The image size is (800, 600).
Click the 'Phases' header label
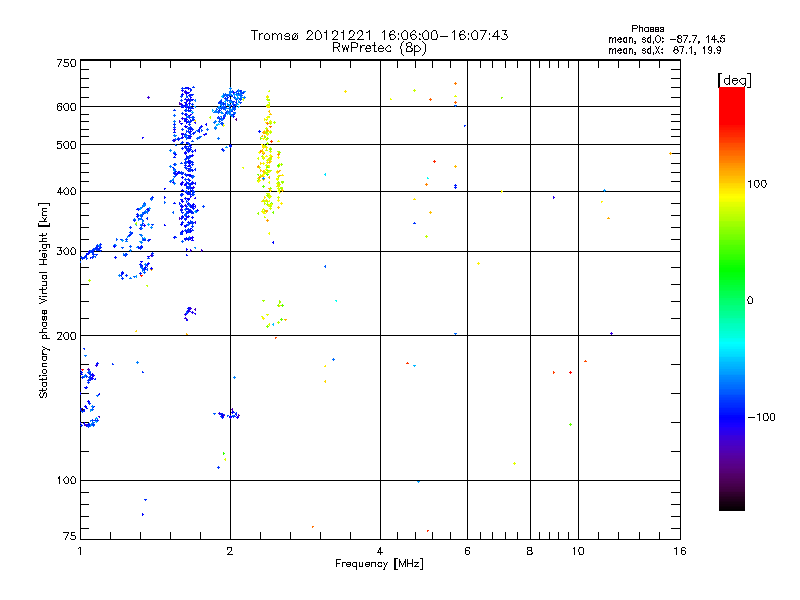[x=647, y=29]
